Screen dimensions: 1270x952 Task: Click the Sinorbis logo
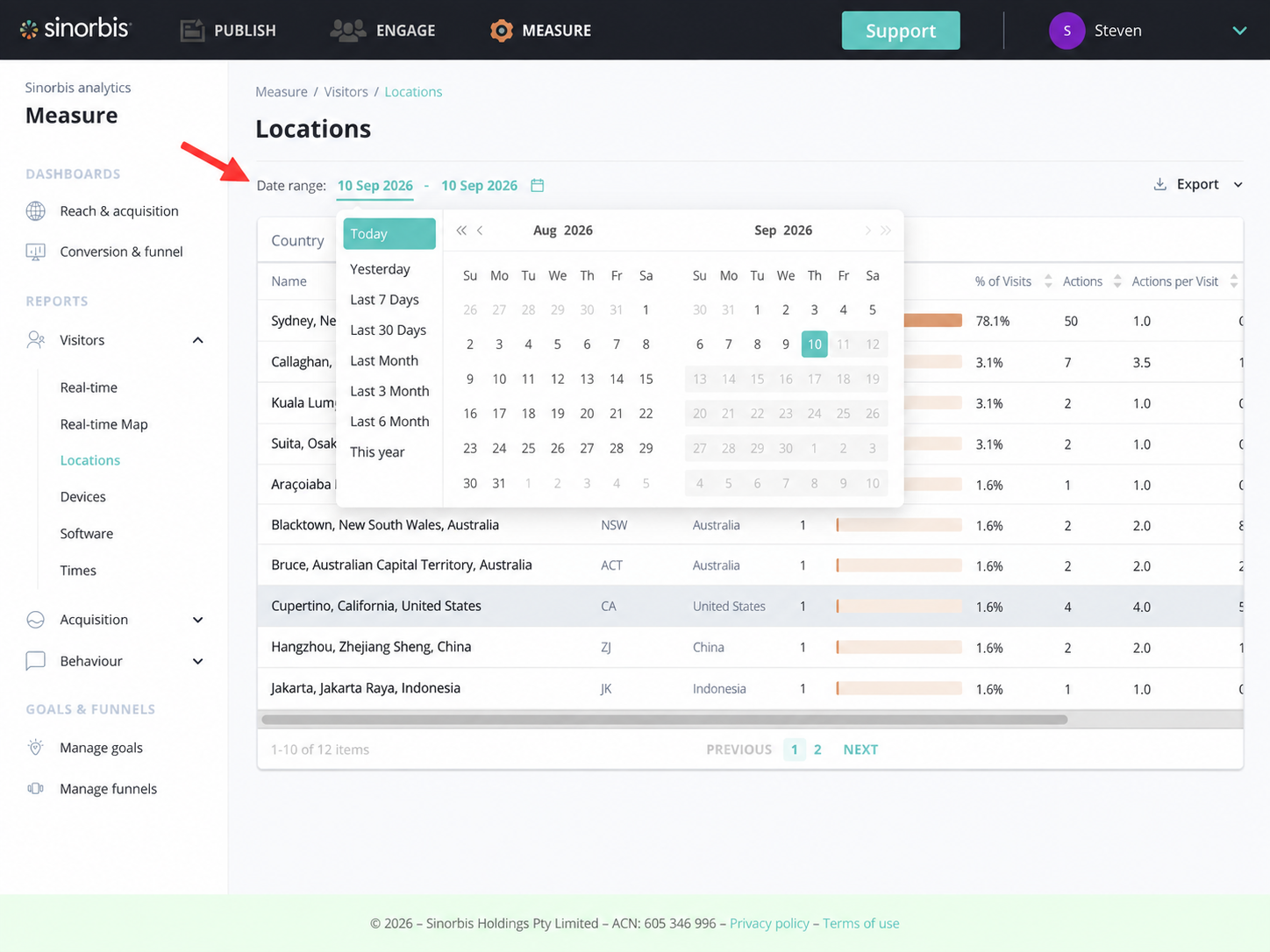pyautogui.click(x=75, y=29)
